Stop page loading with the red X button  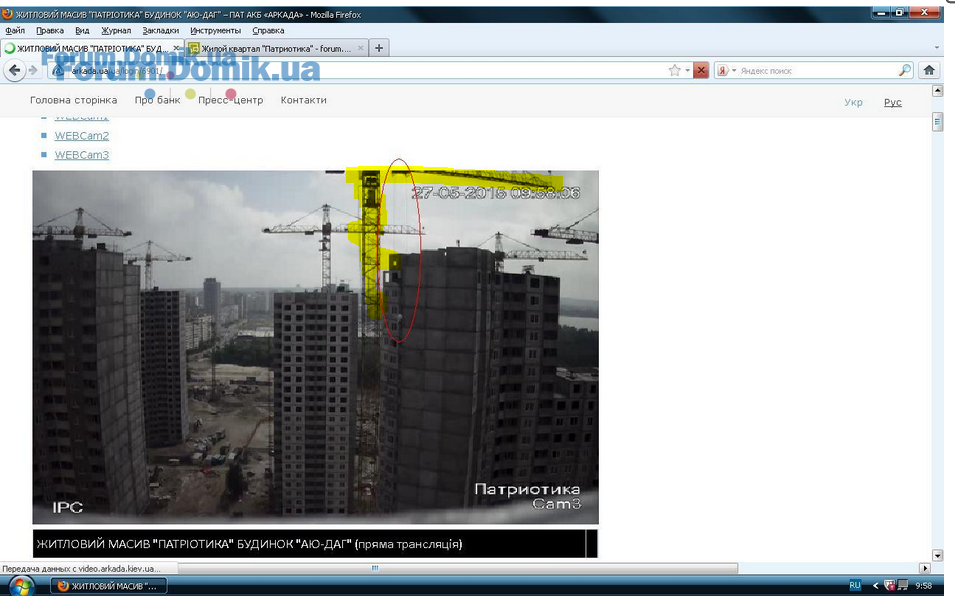pos(701,71)
